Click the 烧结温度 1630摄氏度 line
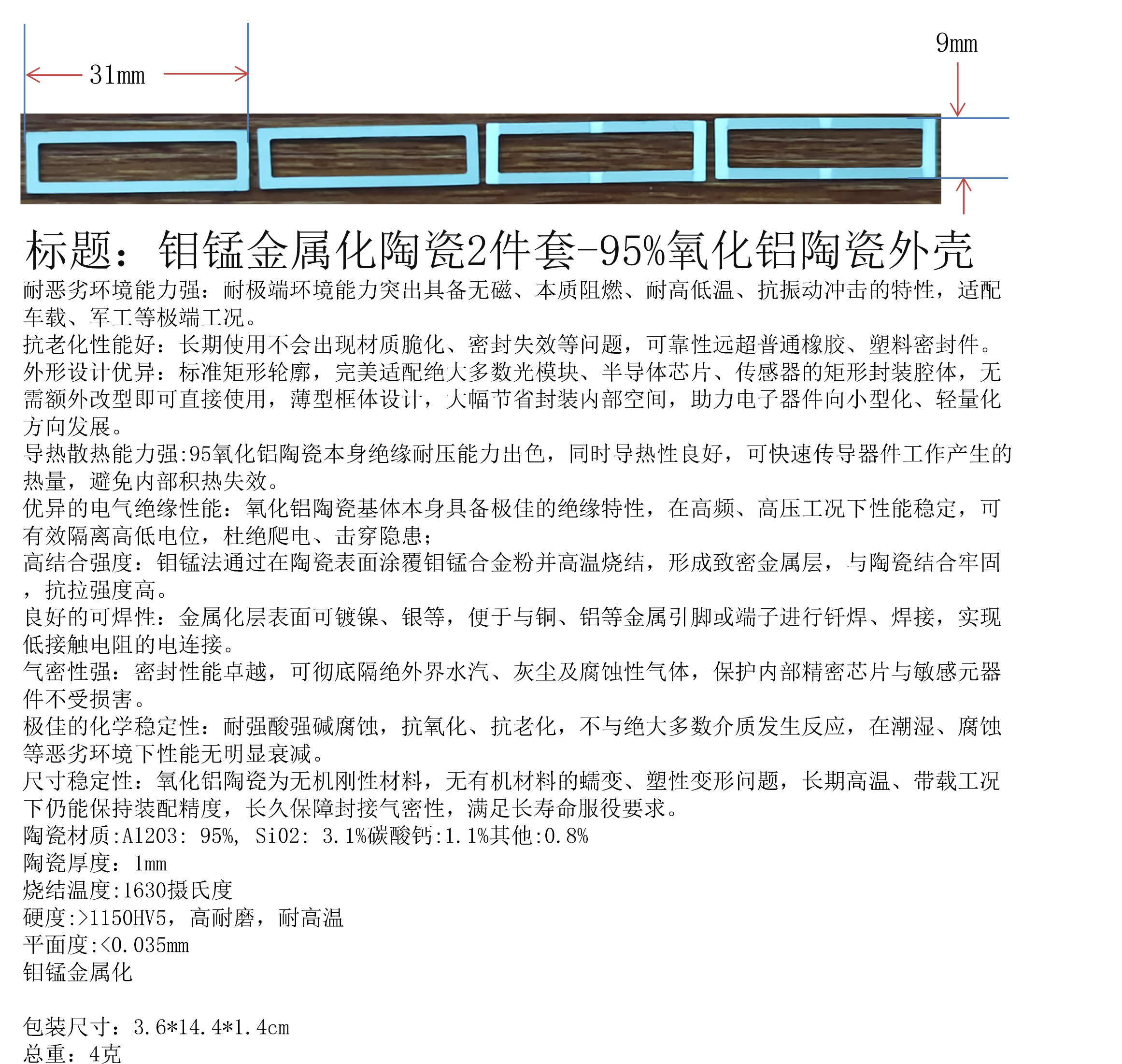Image resolution: width=1122 pixels, height=1064 pixels. point(128,890)
